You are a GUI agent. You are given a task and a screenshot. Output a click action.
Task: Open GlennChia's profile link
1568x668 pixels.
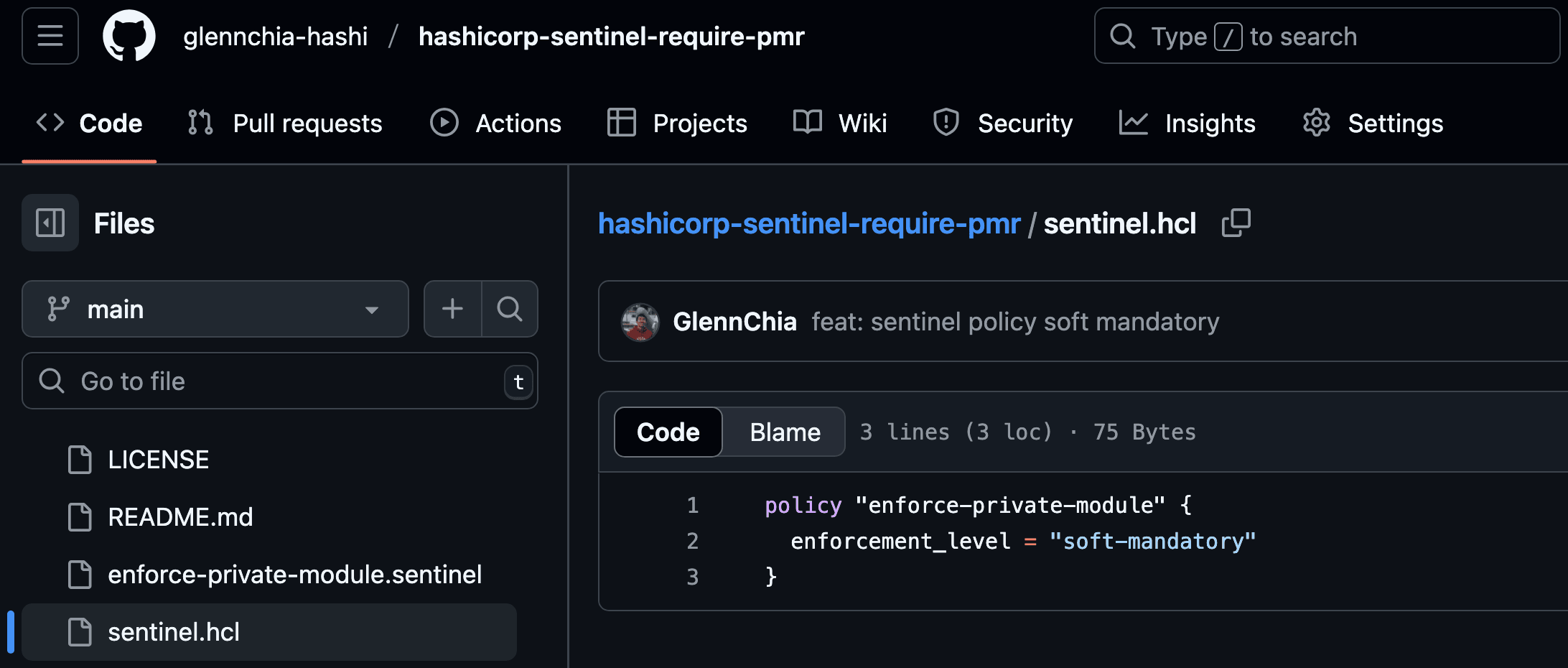735,321
